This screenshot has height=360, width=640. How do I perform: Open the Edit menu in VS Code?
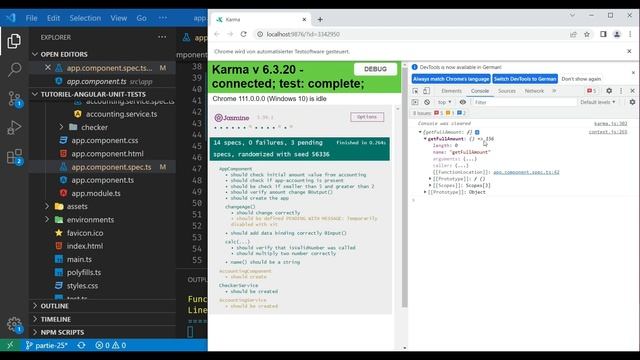point(53,18)
